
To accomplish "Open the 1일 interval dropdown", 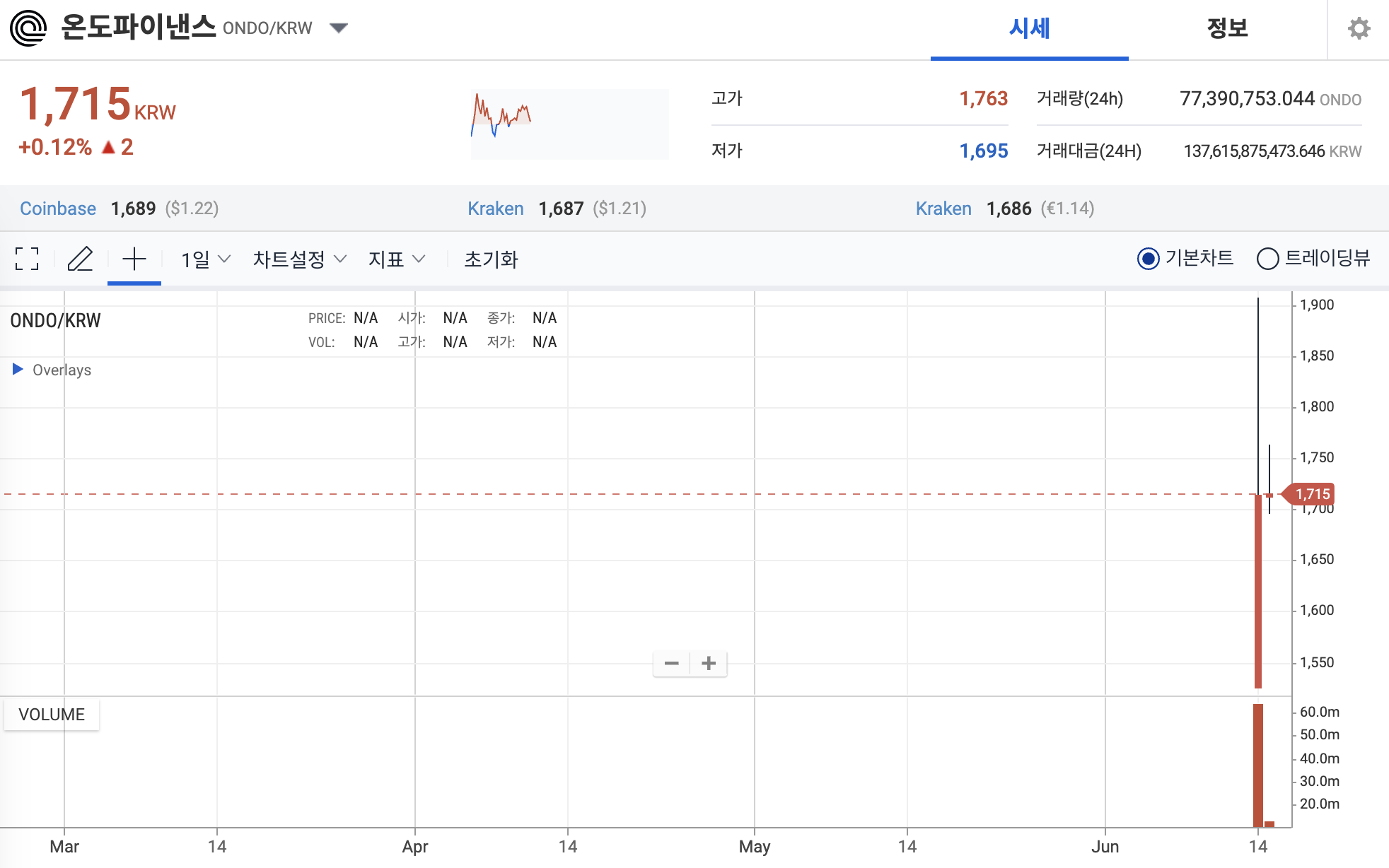I will tap(206, 259).
